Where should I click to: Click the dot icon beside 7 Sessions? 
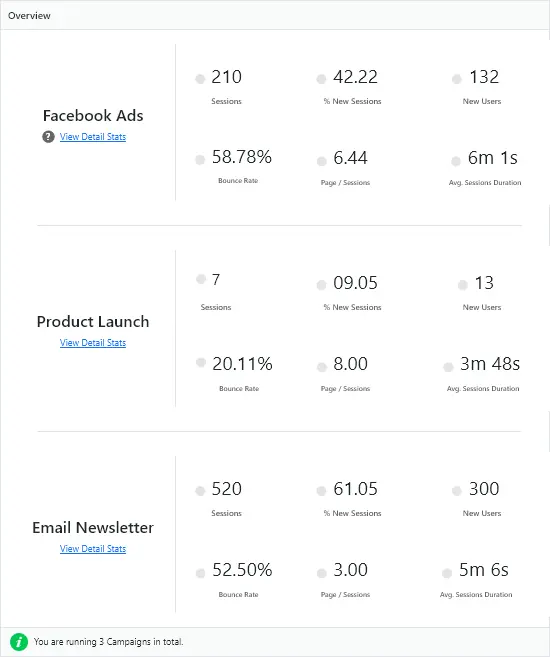[x=201, y=279]
